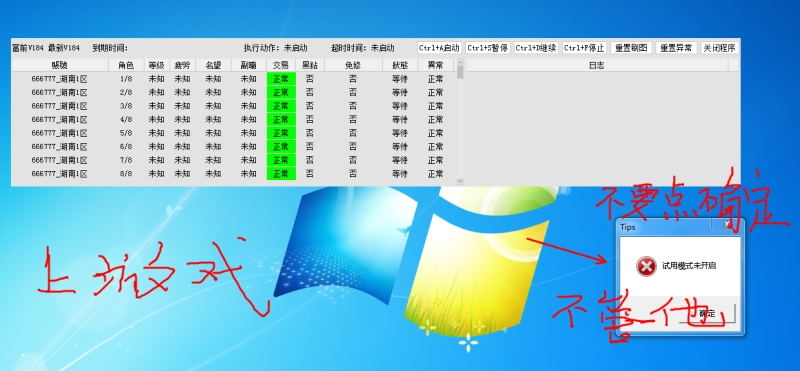Click the 免修 column header

[353, 65]
